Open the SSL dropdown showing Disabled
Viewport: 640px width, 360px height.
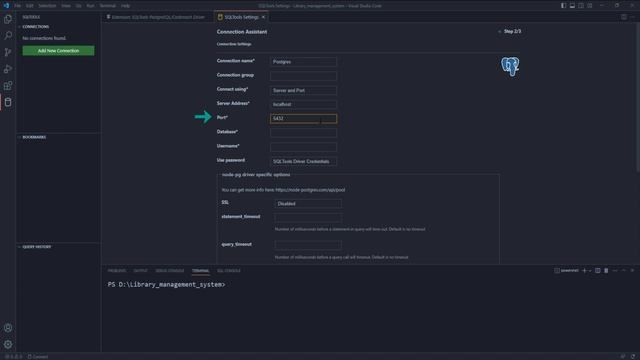point(308,203)
